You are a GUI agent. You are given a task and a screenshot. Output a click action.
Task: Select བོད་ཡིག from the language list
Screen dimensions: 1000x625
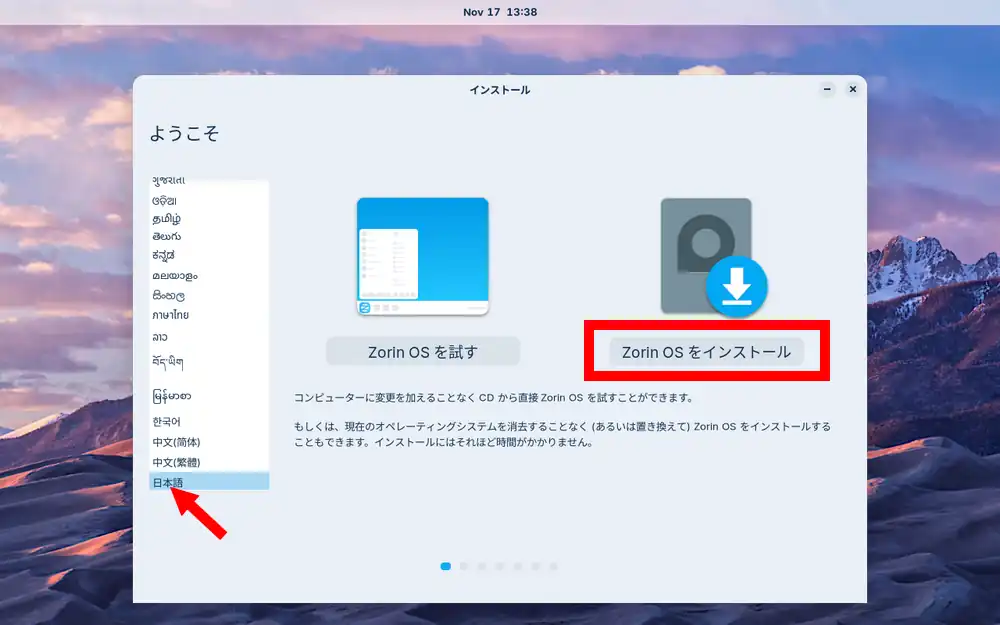point(167,361)
